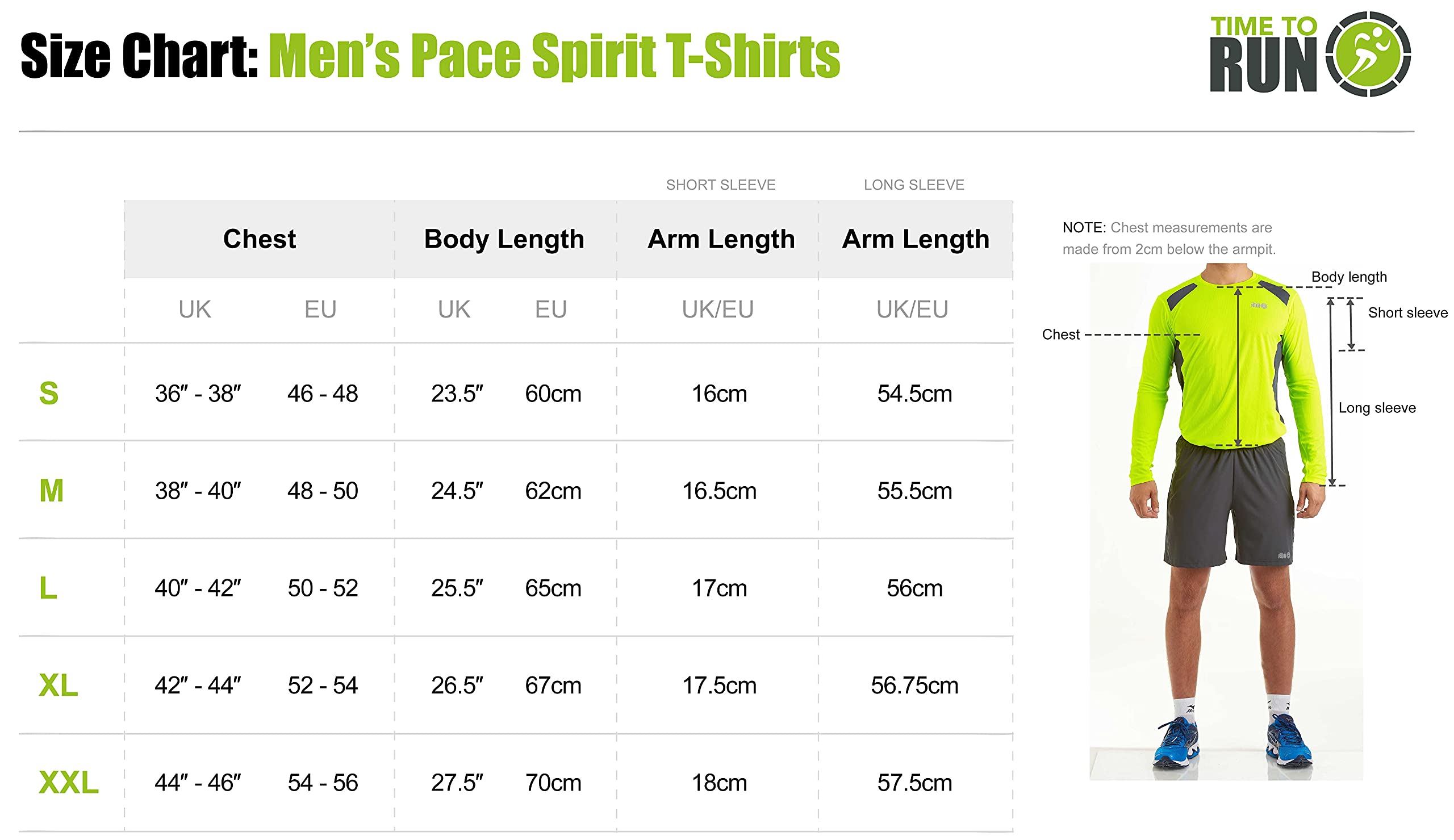Click the 16.5cm short sleeve arm value
This screenshot has height=840, width=1454.
tap(719, 491)
